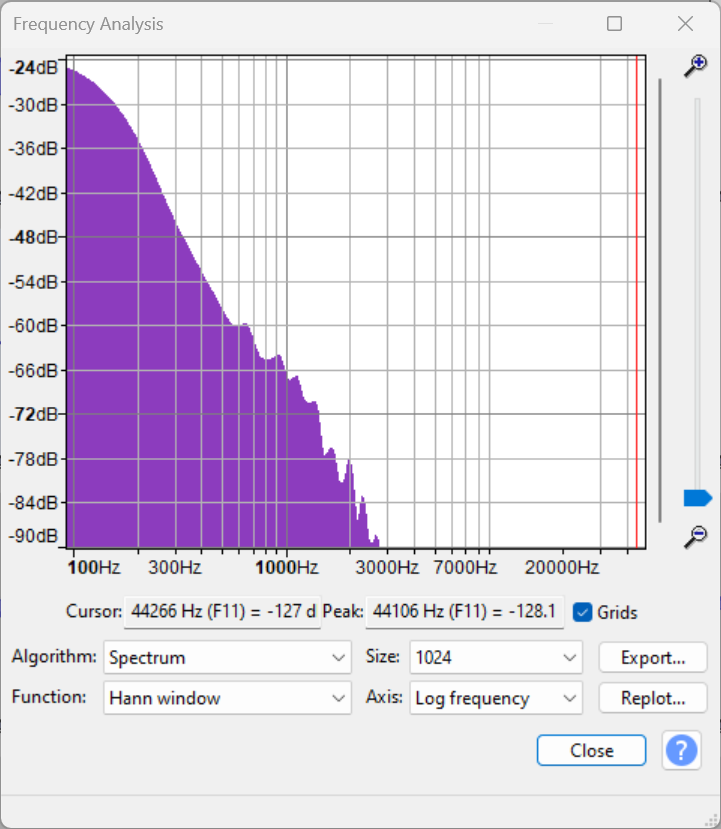Click the 20000Hz axis label
Image resolution: width=721 pixels, height=829 pixels.
pyautogui.click(x=562, y=567)
